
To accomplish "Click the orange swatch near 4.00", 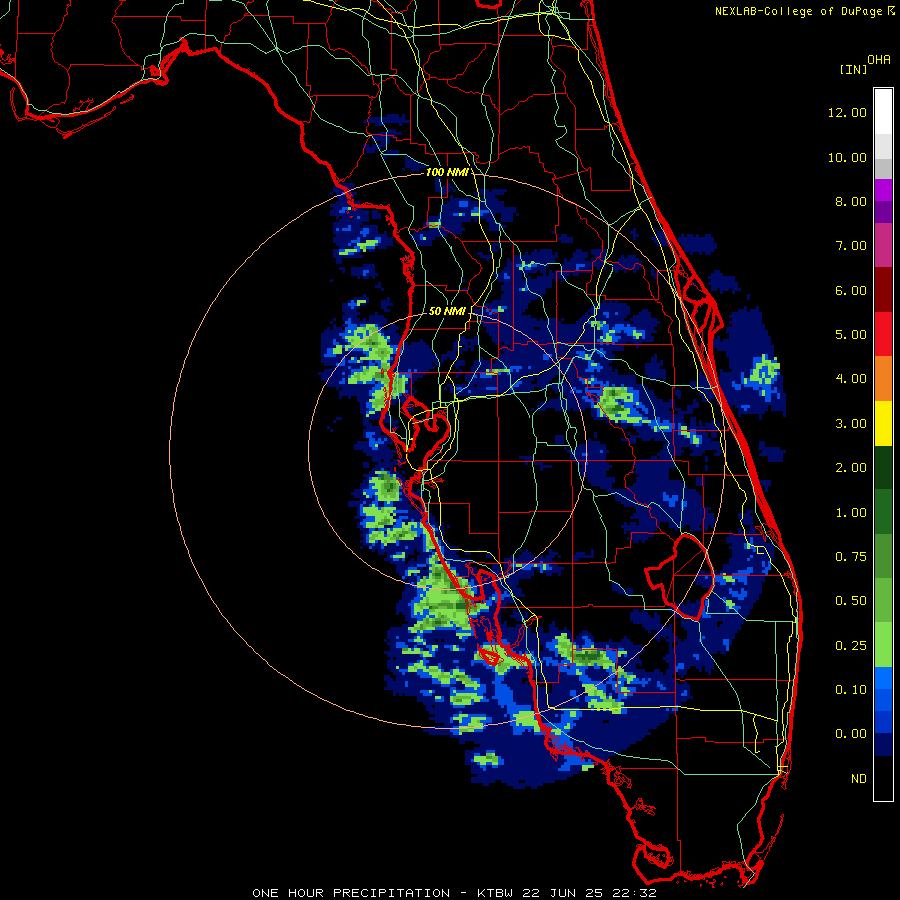I will click(883, 378).
